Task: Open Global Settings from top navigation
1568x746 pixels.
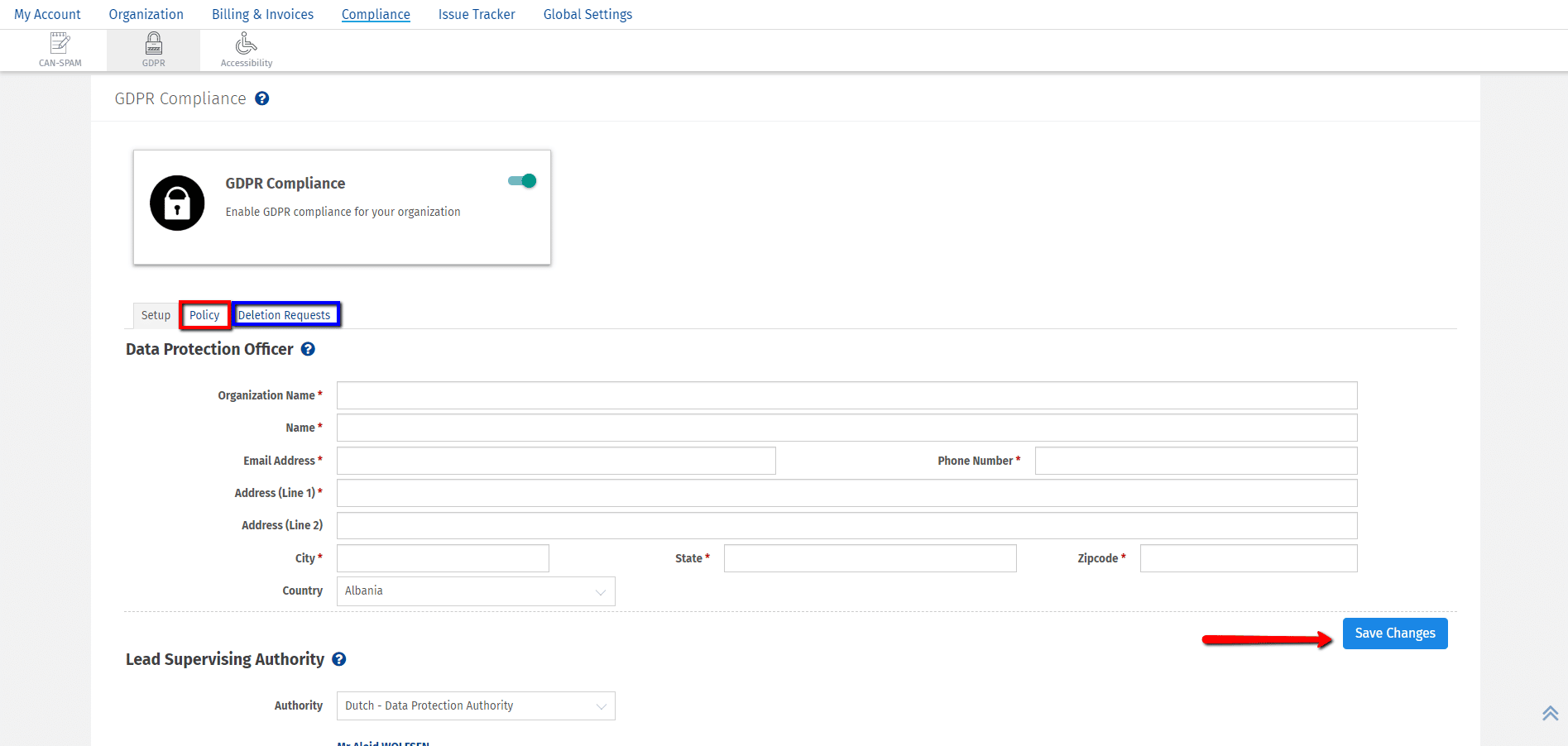Action: (x=587, y=14)
